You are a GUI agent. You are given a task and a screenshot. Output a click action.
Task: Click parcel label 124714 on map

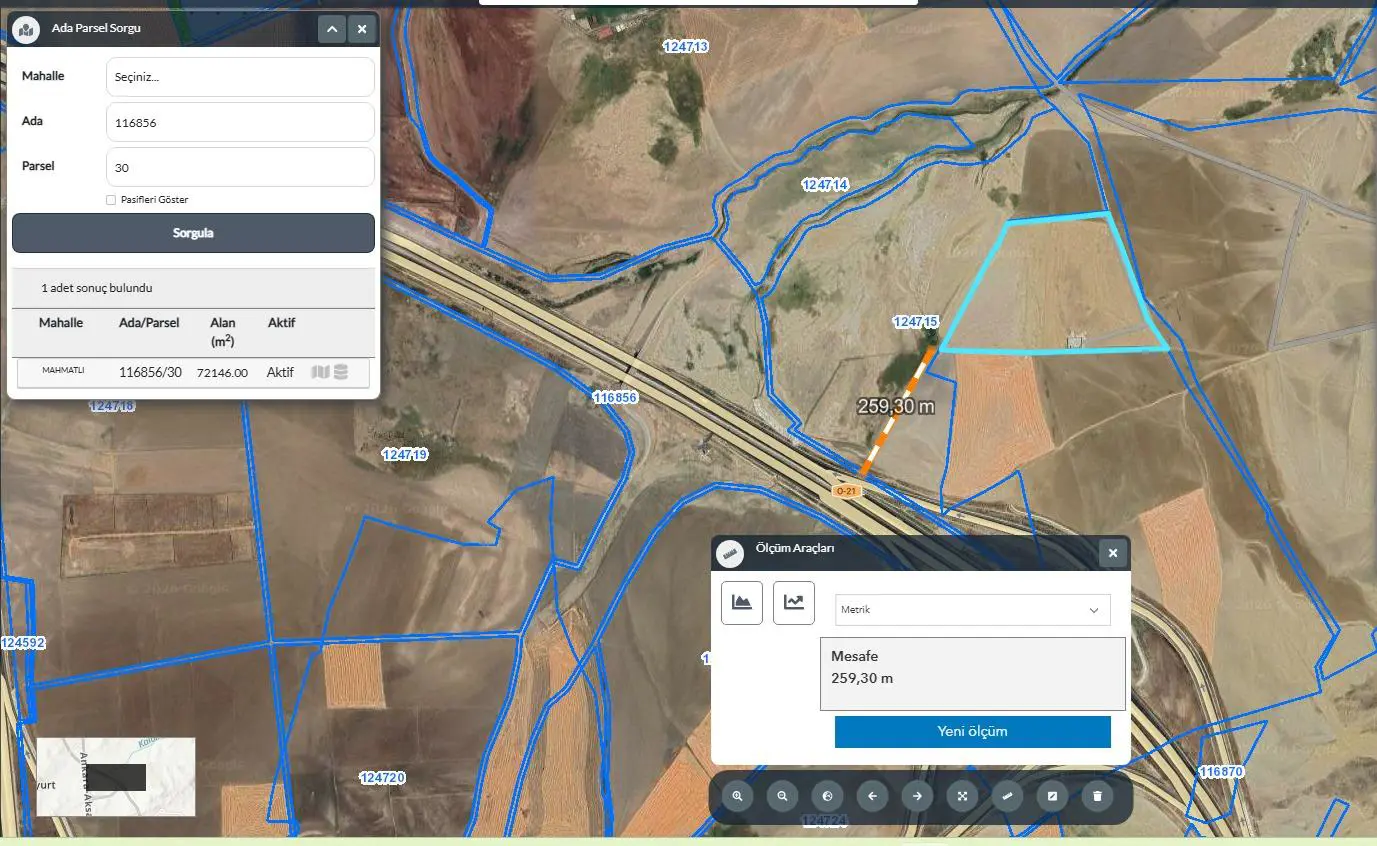click(825, 185)
